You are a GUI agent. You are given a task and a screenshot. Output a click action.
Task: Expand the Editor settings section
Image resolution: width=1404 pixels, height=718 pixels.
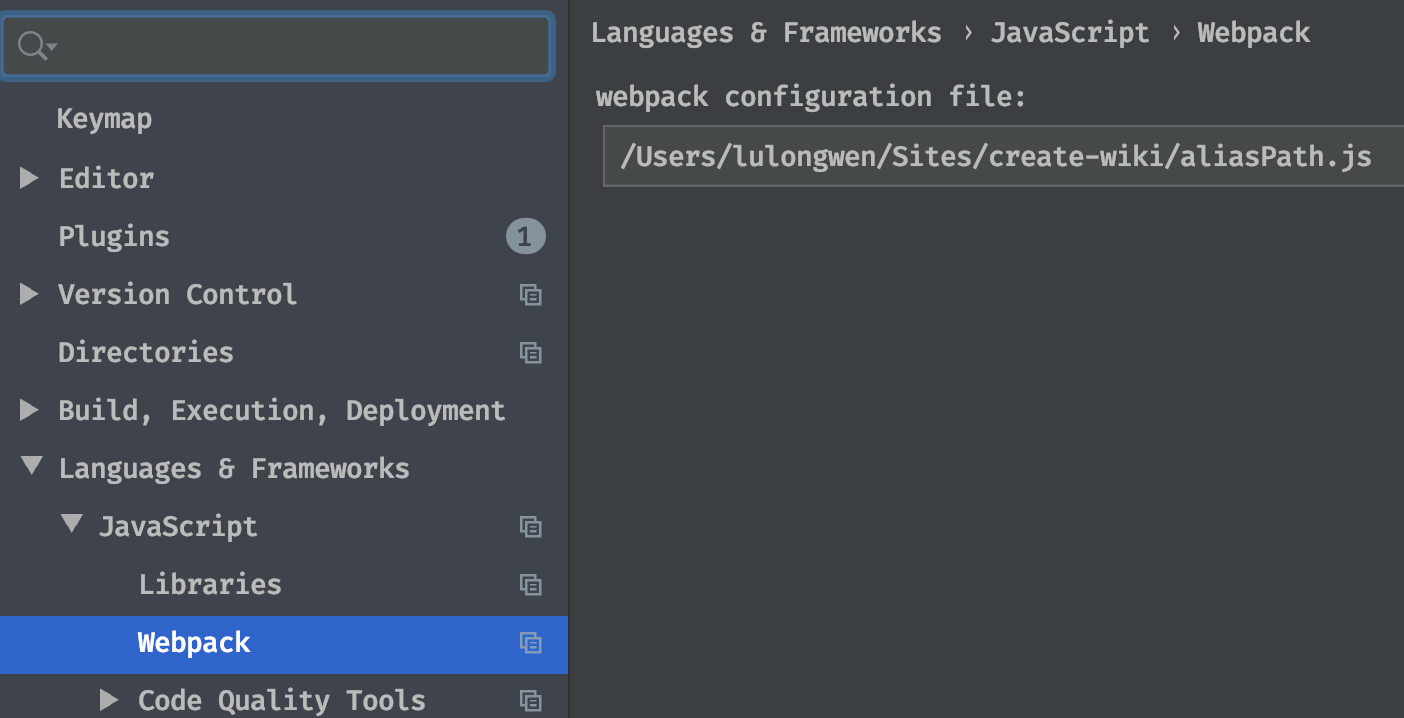coord(29,178)
